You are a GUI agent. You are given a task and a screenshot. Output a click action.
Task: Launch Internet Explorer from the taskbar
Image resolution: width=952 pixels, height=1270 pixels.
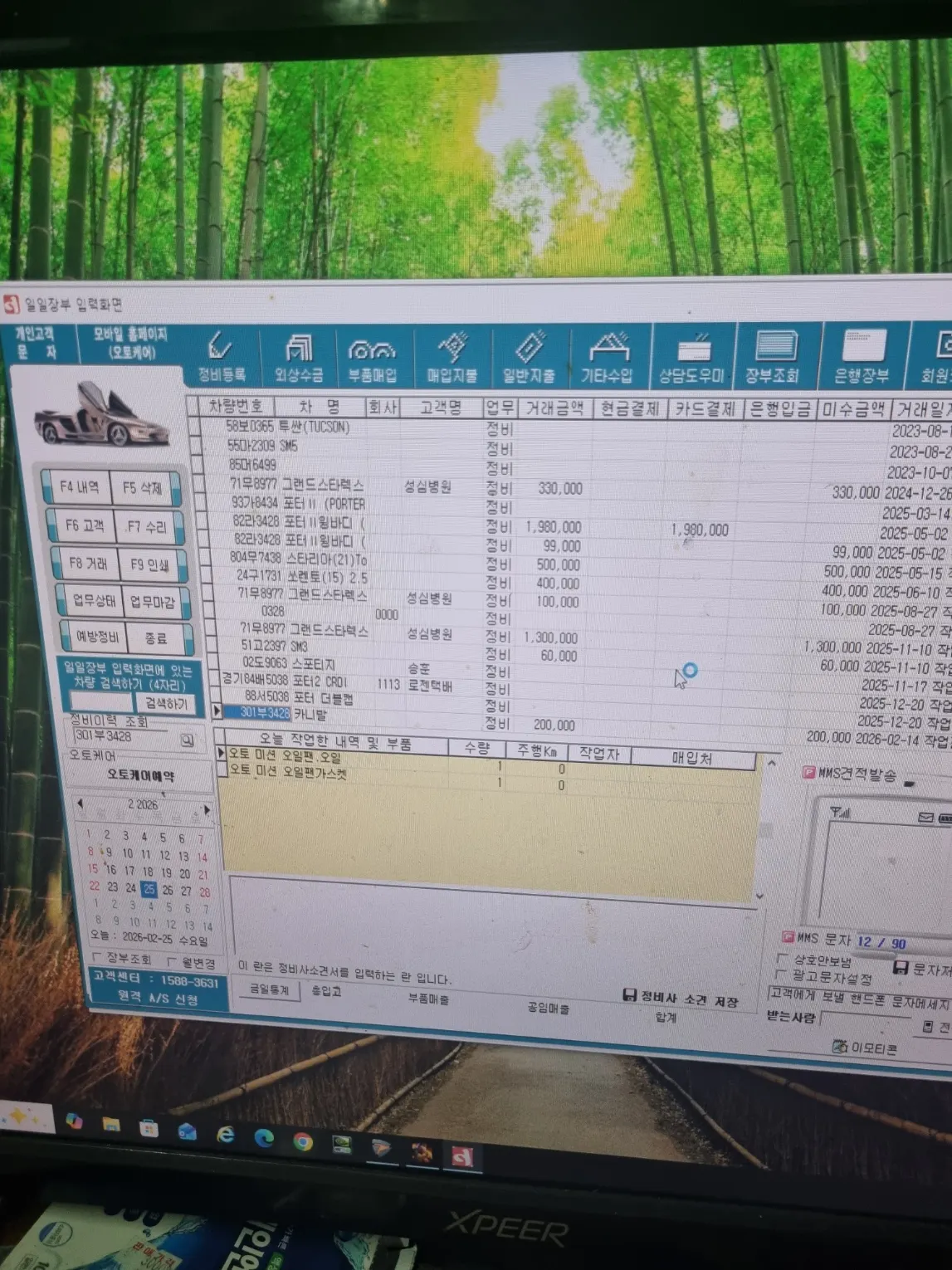coord(226,1135)
